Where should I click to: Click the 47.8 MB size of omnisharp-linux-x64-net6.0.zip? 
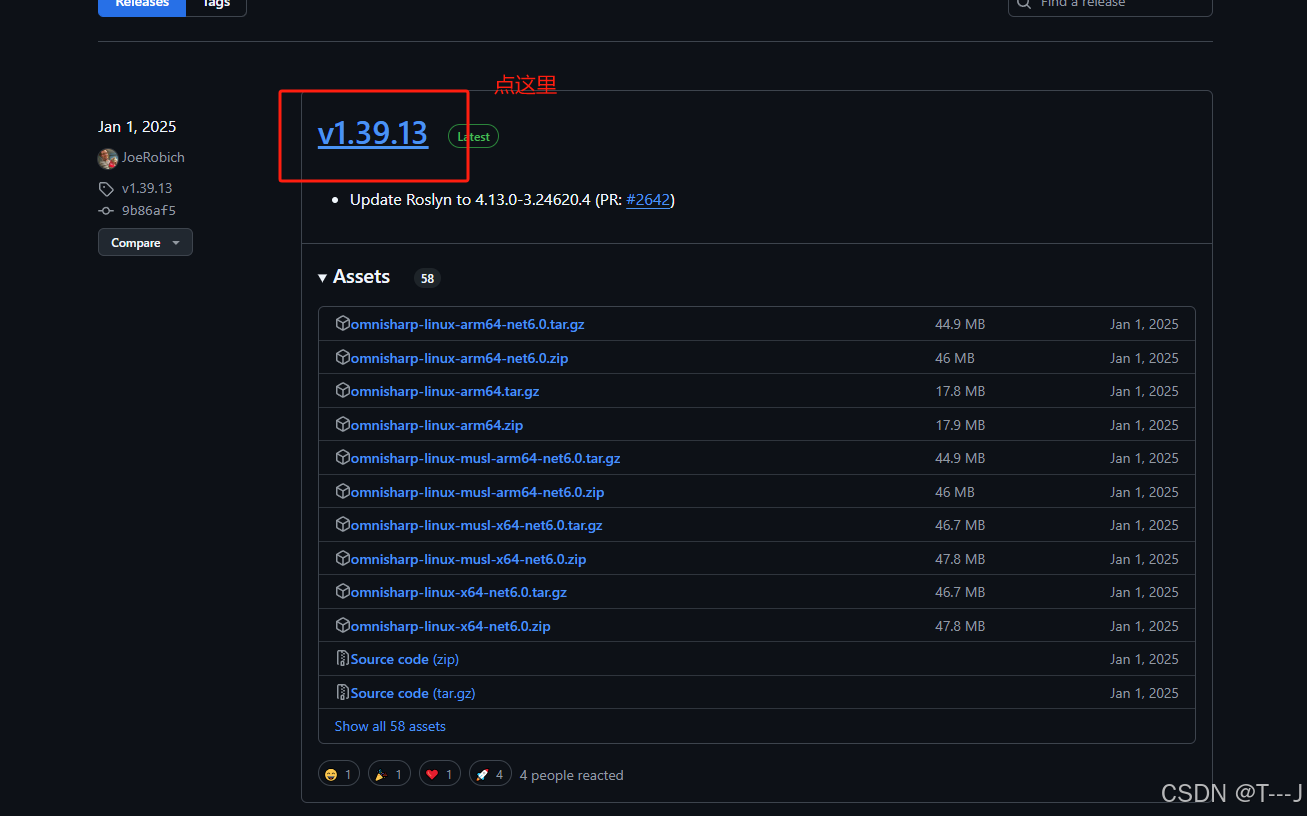(x=960, y=626)
